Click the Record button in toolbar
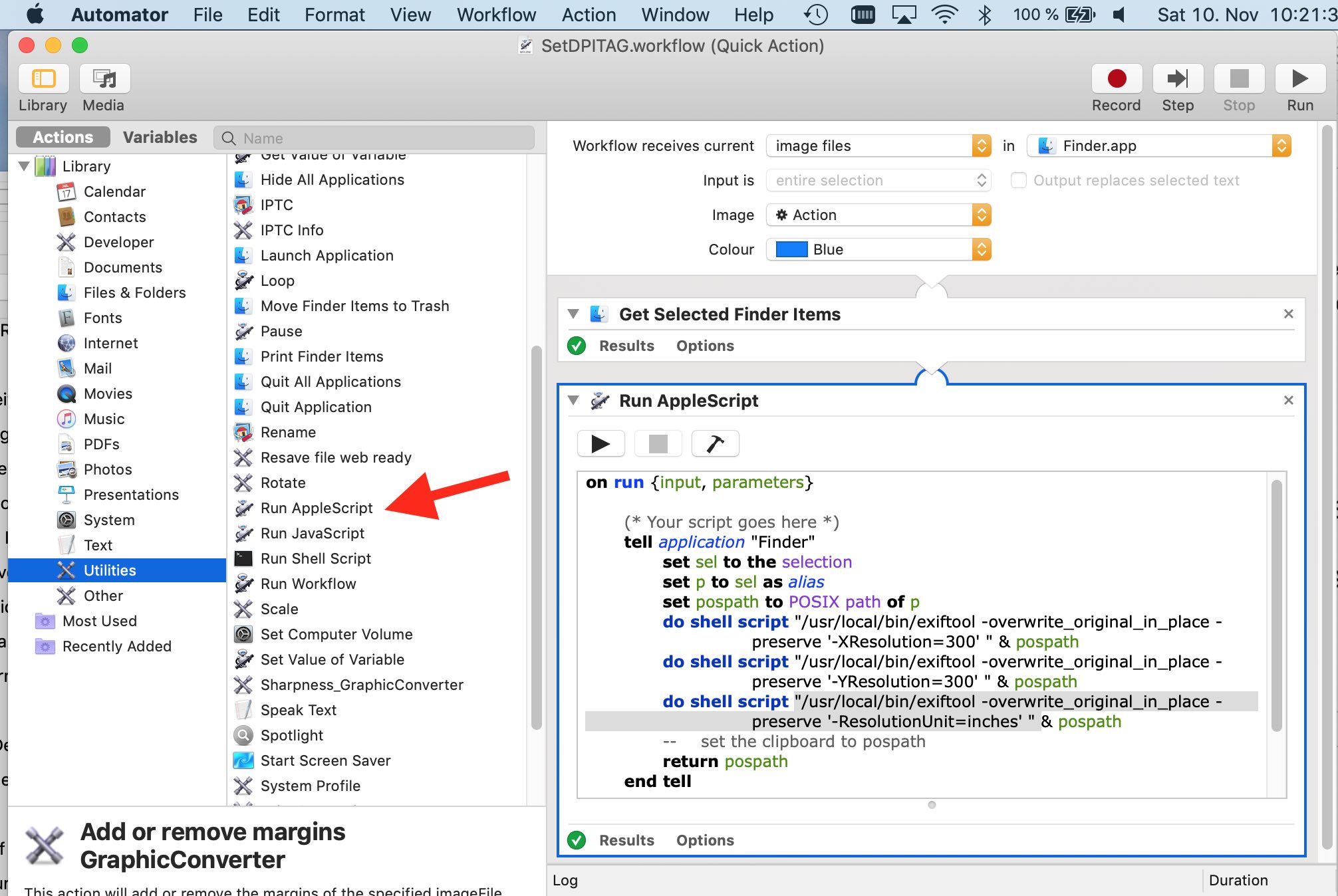The image size is (1338, 896). pyautogui.click(x=1116, y=80)
